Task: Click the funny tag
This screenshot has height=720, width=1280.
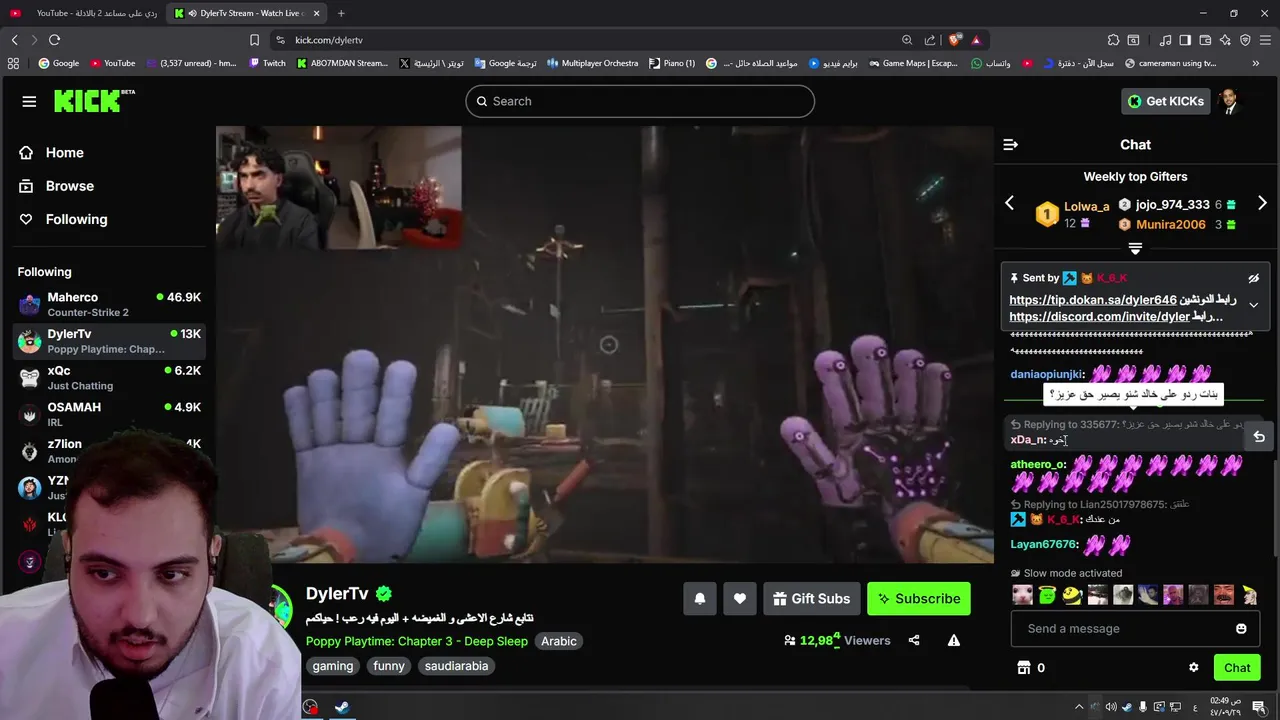Action: click(389, 666)
